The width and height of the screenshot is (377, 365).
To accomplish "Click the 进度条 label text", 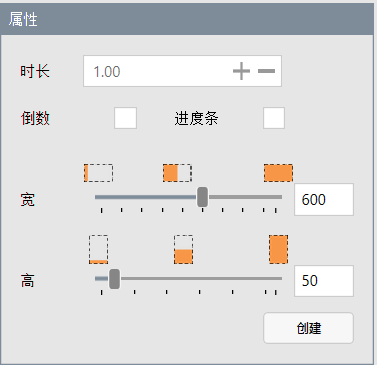I will coord(196,118).
